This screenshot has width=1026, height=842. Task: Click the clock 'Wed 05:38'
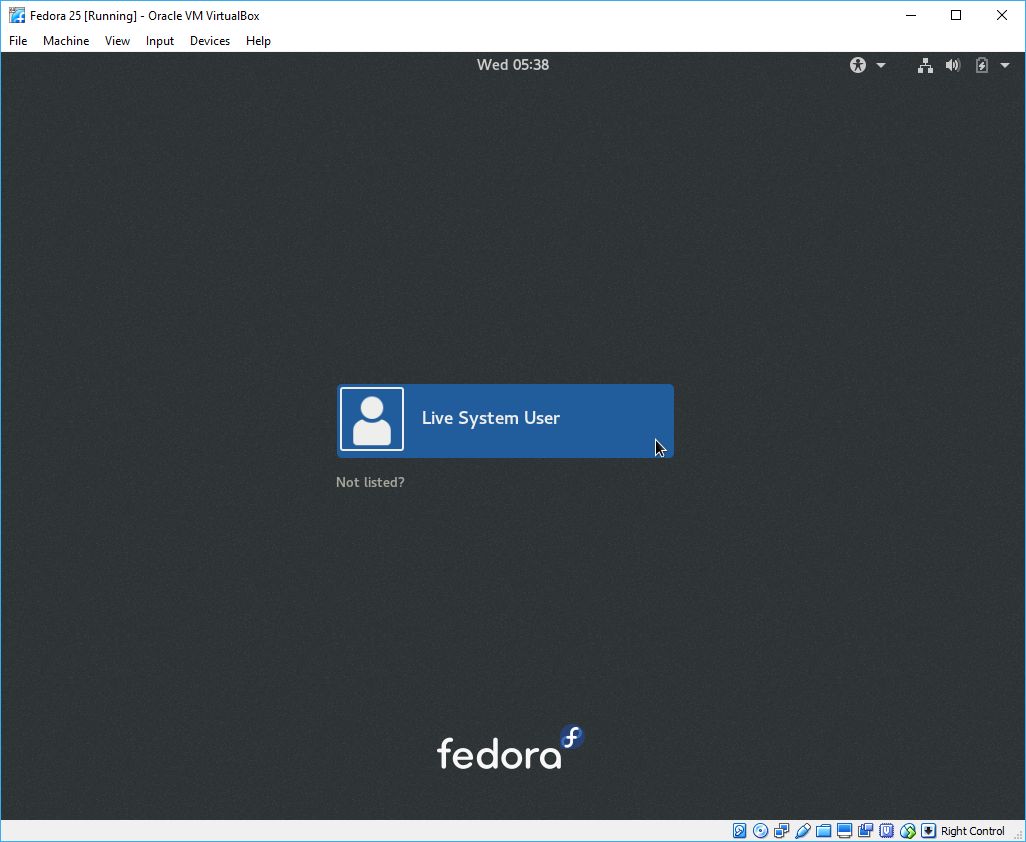(x=513, y=65)
